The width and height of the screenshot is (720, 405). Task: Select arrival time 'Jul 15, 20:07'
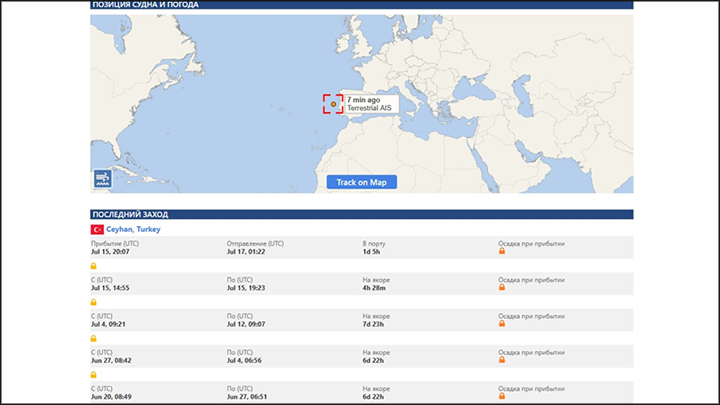coord(110,252)
